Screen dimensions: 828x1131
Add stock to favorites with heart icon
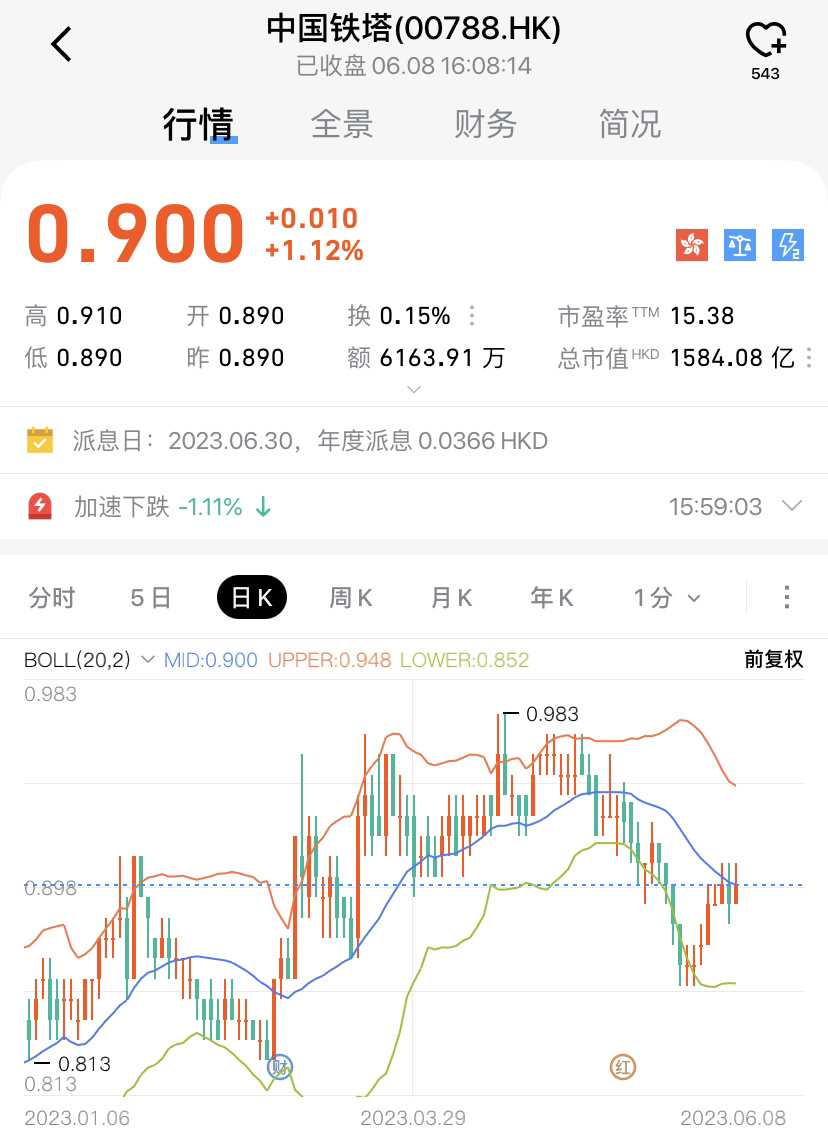click(x=765, y=42)
